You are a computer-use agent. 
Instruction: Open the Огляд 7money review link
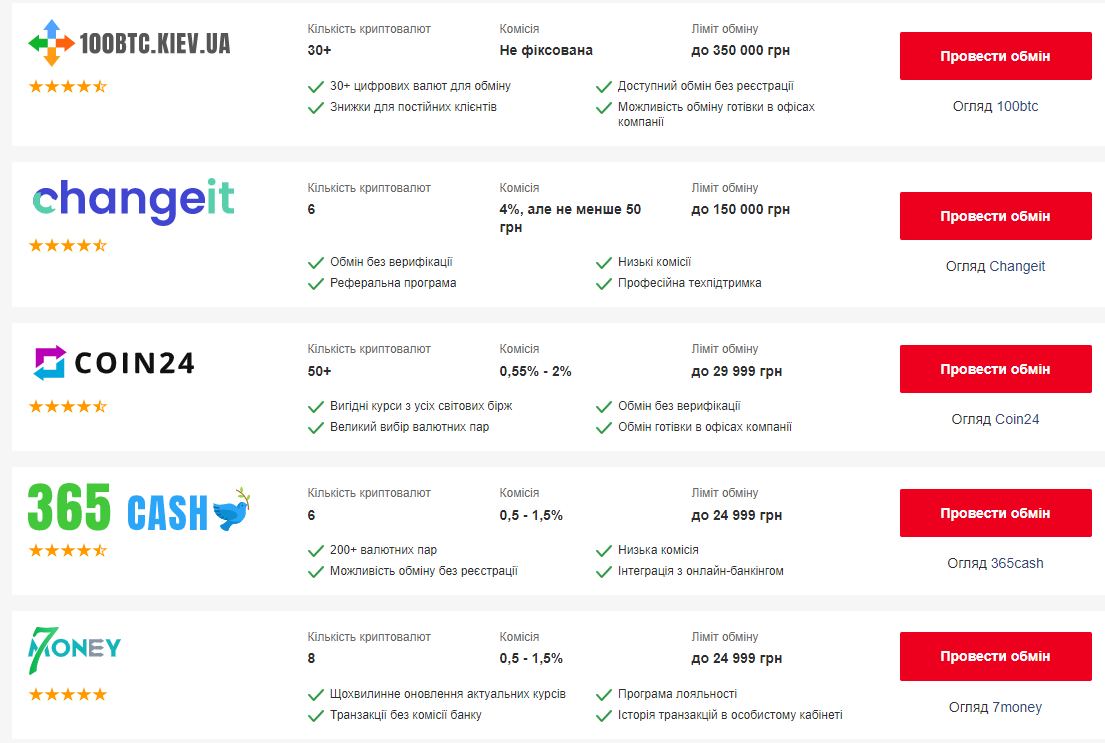click(995, 707)
